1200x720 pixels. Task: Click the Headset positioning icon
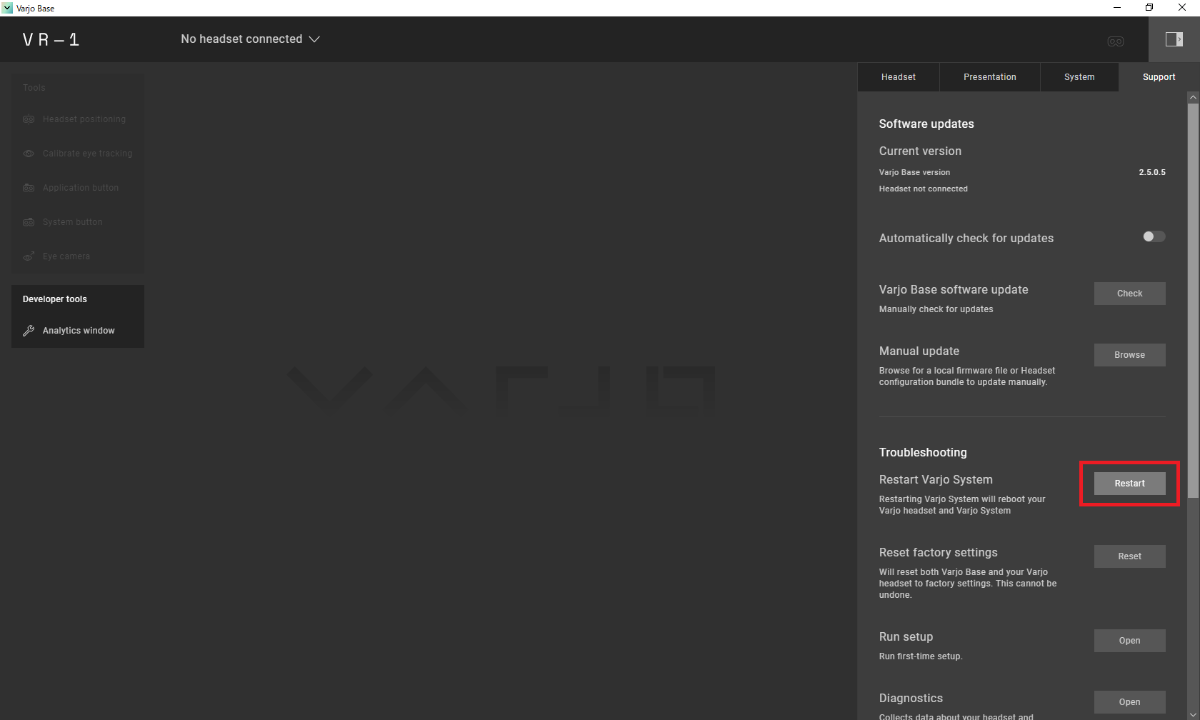pos(29,119)
